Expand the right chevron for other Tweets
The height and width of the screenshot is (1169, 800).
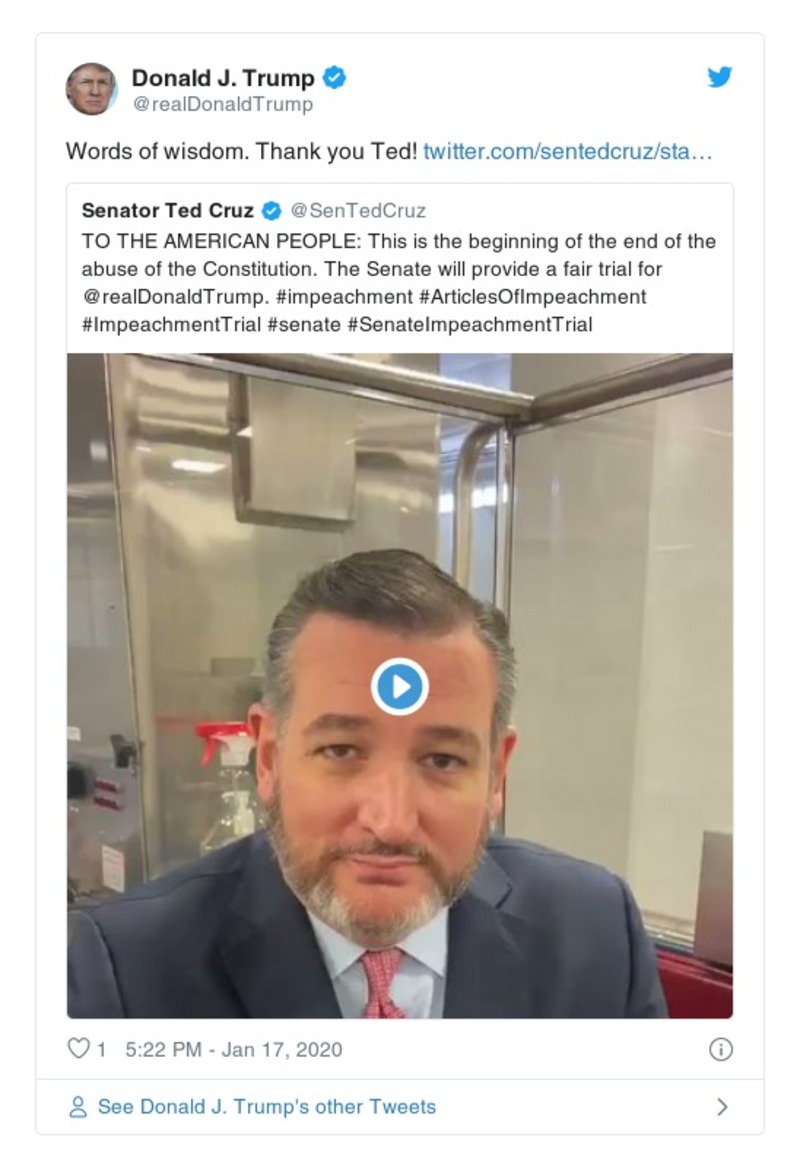[722, 1107]
